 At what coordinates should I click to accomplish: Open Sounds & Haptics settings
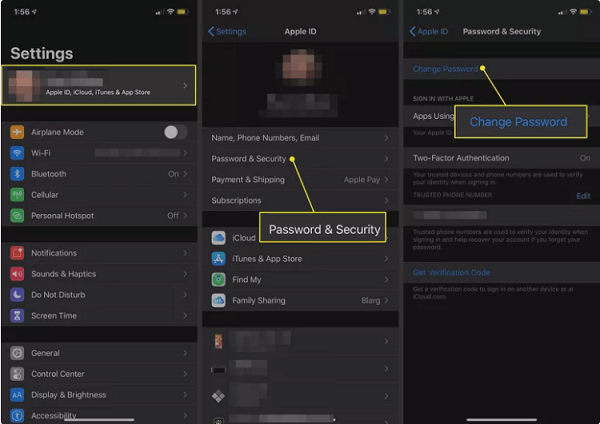click(x=99, y=274)
